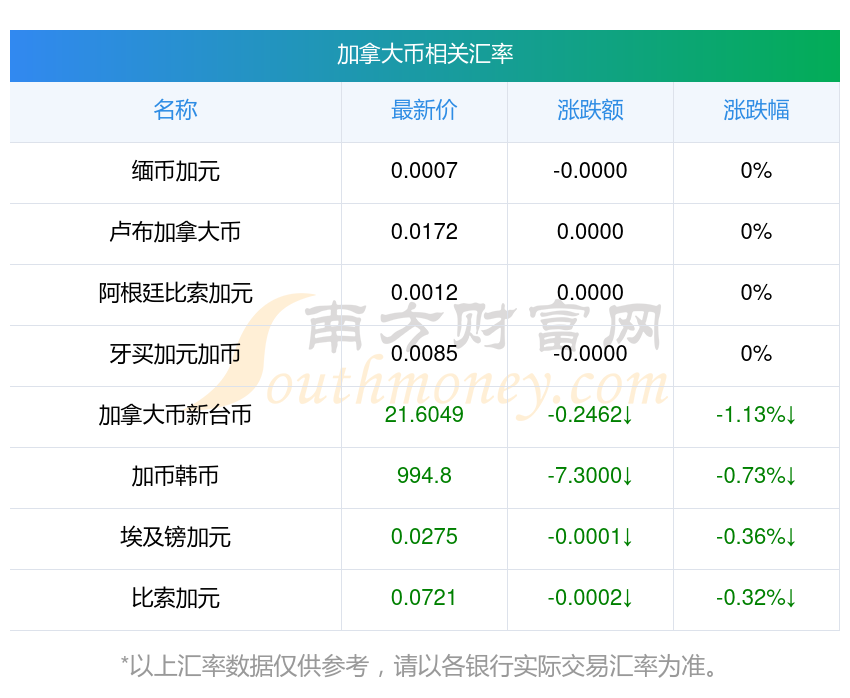Click the 0% cell in 卢布加拿大币 row

tap(756, 232)
